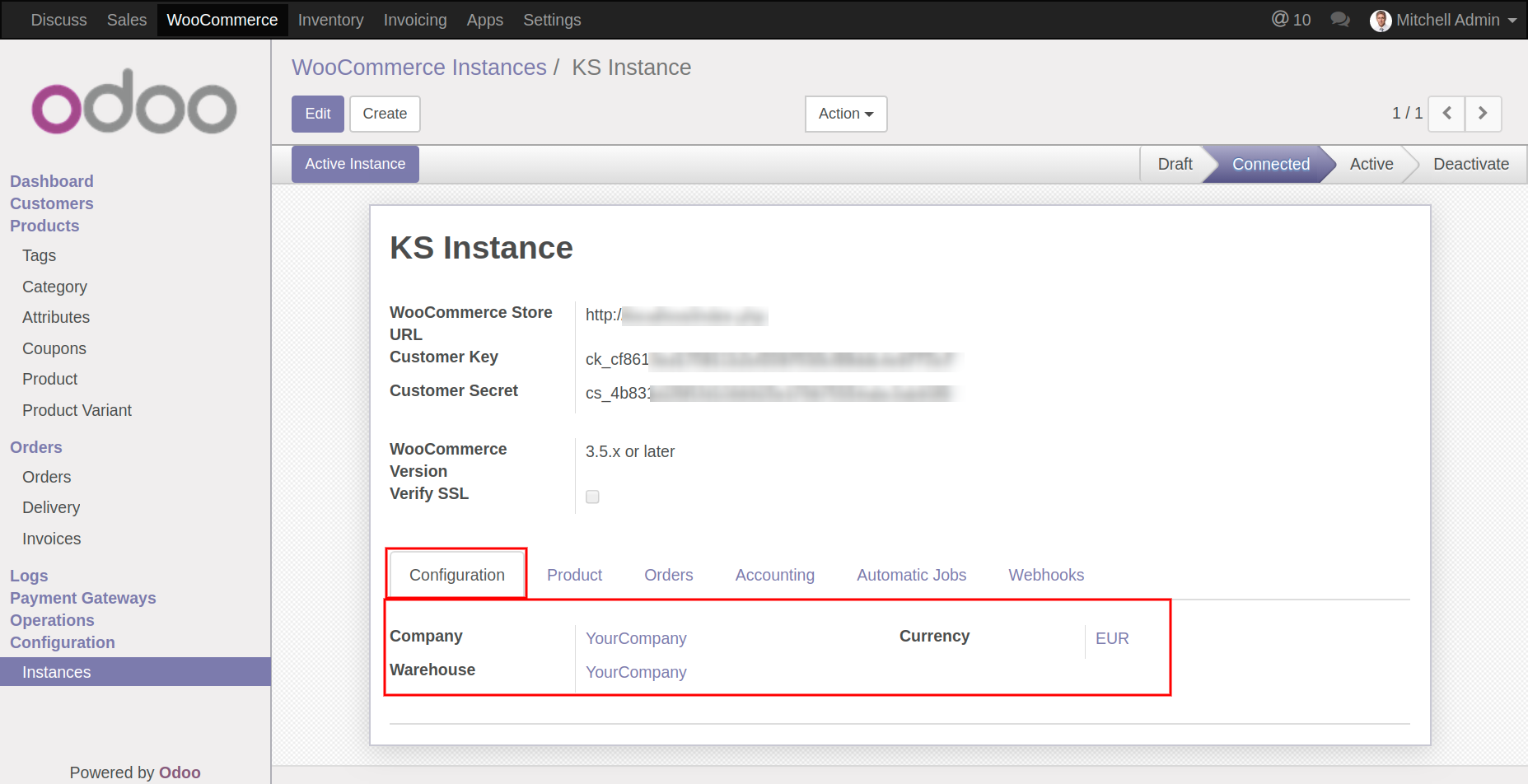The height and width of the screenshot is (784, 1528).
Task: Go to the next record arrow
Action: [x=1483, y=114]
